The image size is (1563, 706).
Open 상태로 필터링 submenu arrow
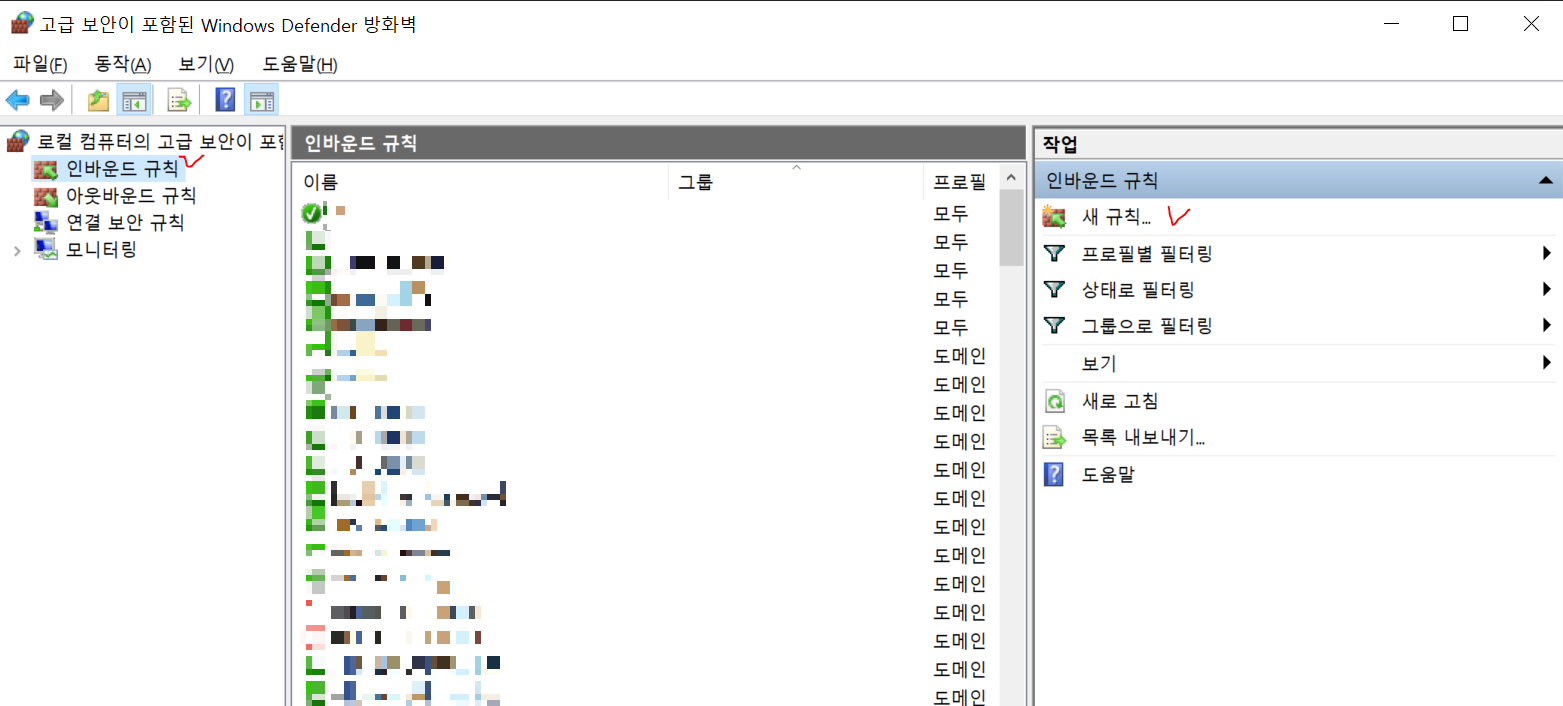click(x=1546, y=289)
